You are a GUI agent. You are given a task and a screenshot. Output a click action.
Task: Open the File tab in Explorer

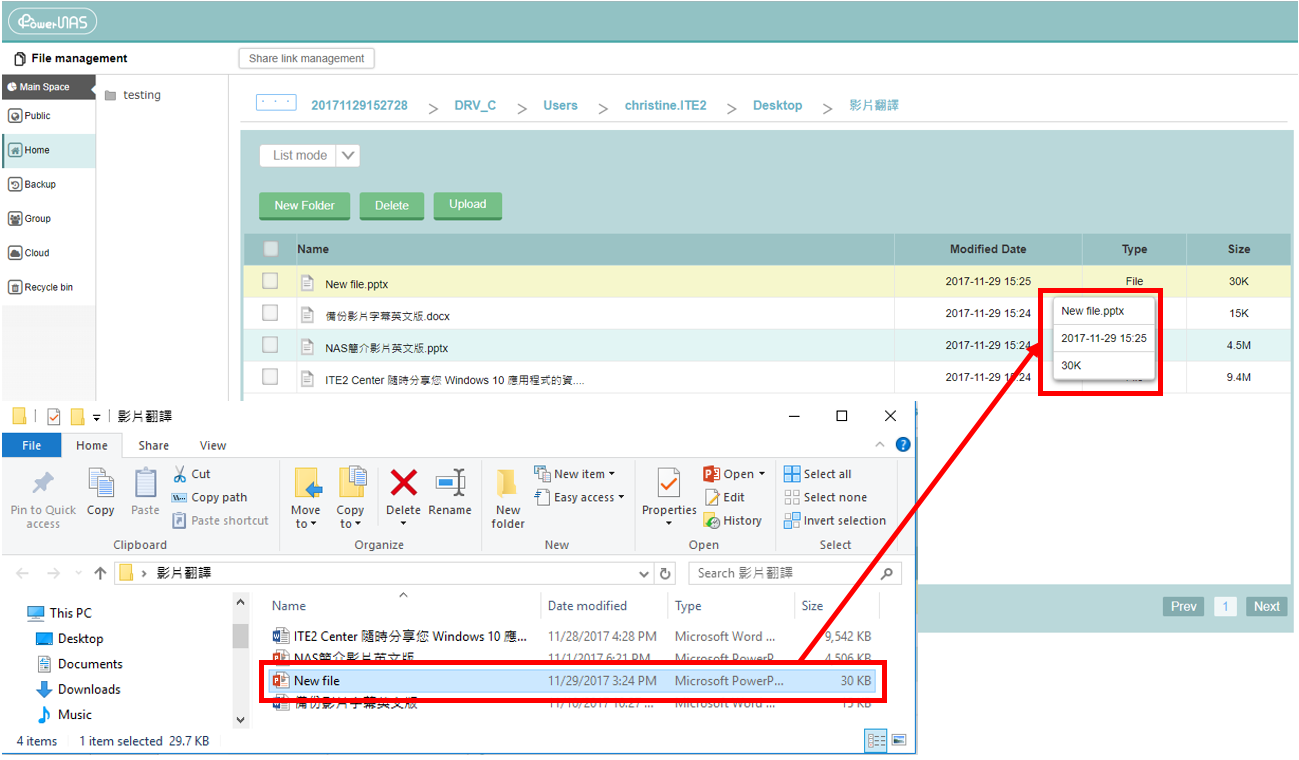(32, 445)
